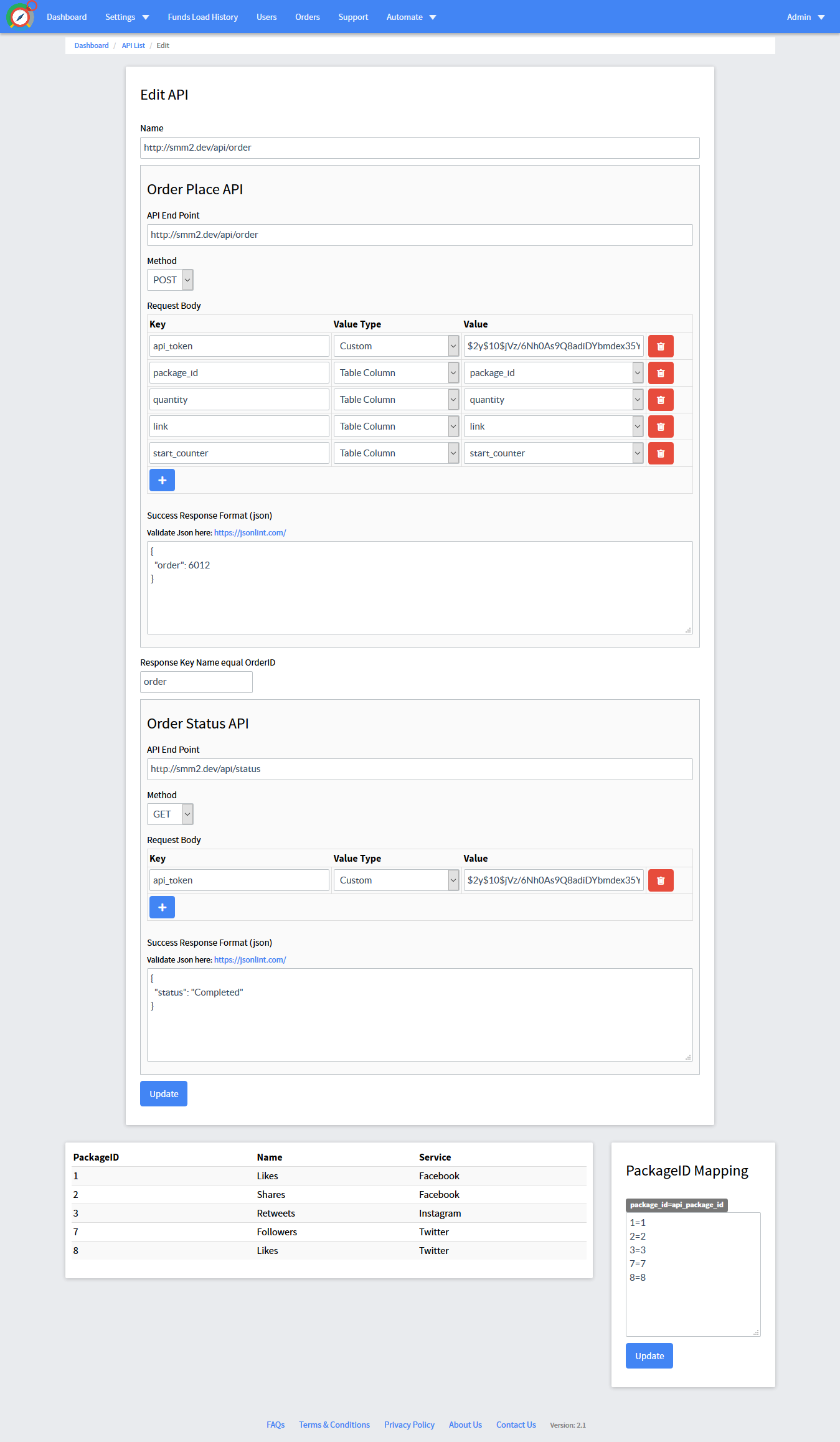Add new row to Order Status request body
This screenshot has width=840, height=1442.
point(162,907)
